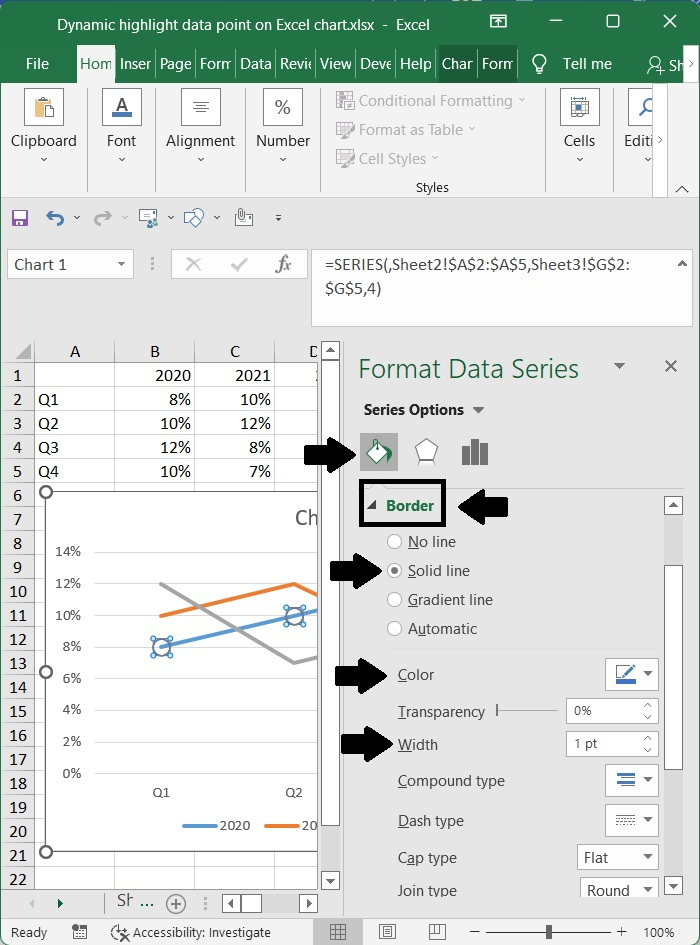Open the Fill & Line tab icon
700x945 pixels.
coord(378,452)
